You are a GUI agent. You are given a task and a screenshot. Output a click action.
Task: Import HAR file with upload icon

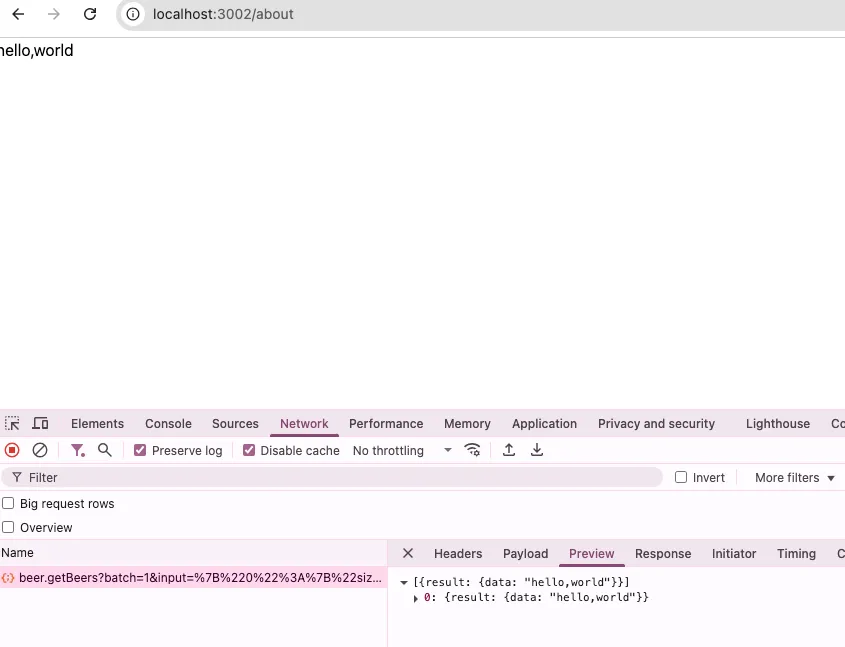point(509,450)
